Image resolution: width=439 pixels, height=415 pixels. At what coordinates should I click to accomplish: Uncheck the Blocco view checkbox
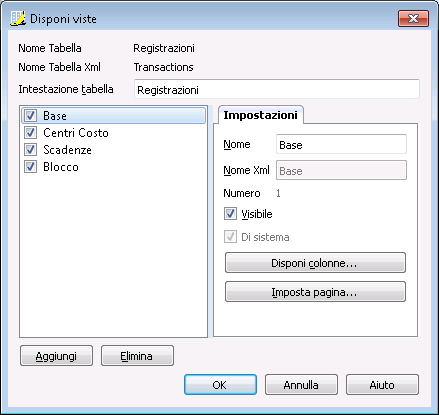(30, 167)
